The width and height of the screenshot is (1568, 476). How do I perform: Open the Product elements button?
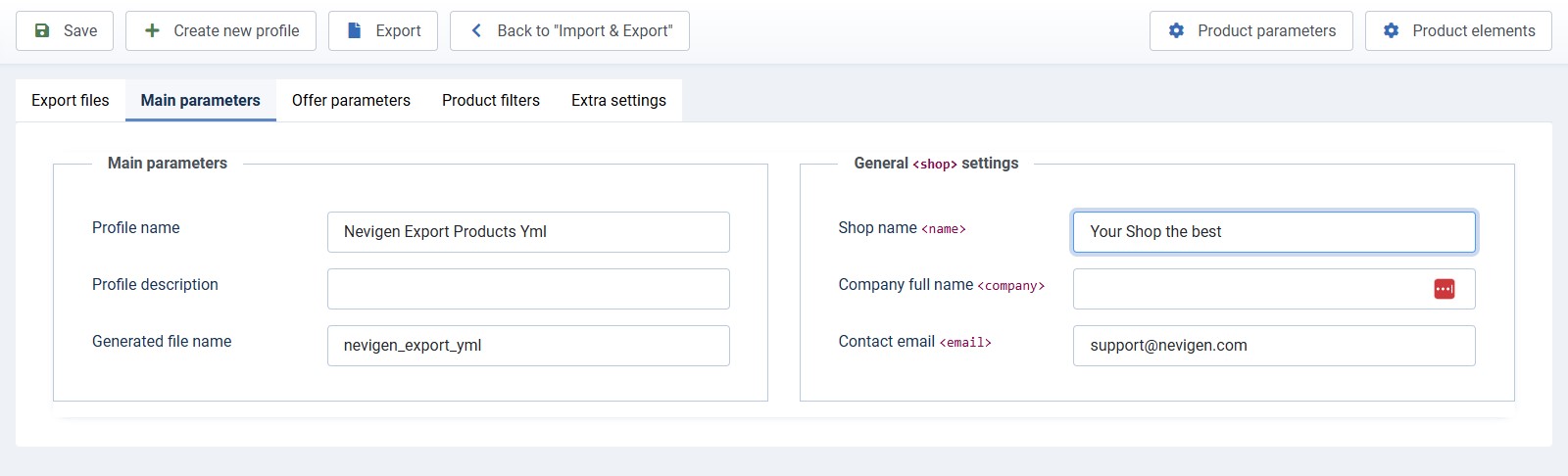(1458, 30)
